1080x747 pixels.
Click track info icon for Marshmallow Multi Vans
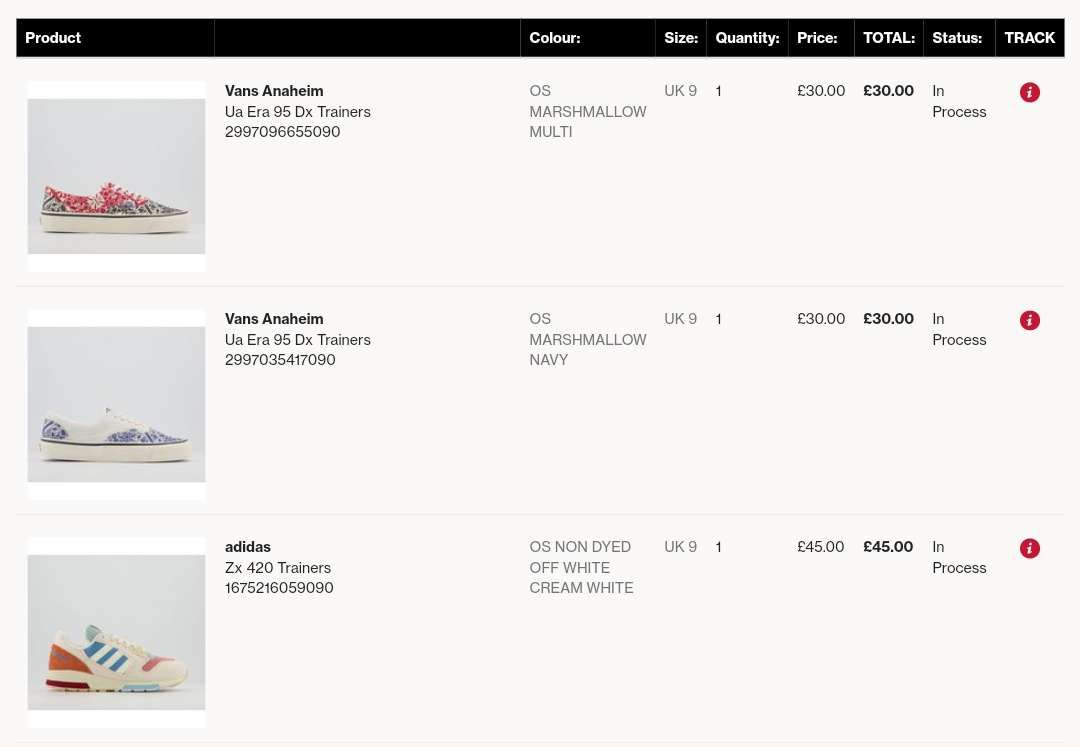(1030, 92)
